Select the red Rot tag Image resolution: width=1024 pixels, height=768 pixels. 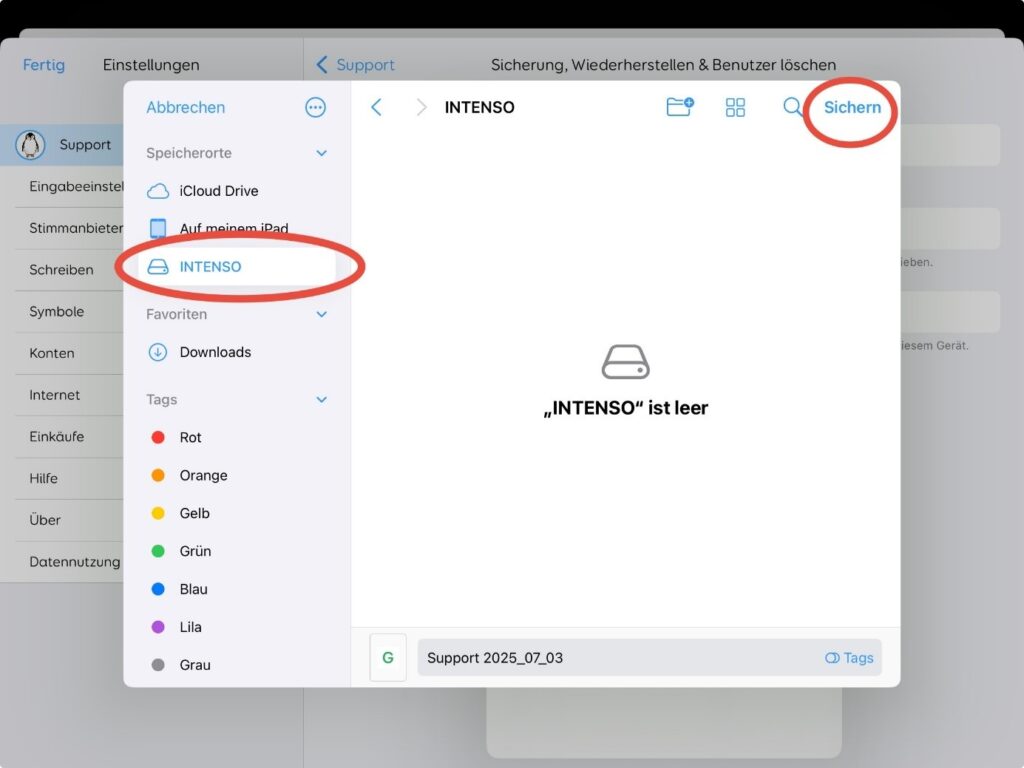pos(190,438)
